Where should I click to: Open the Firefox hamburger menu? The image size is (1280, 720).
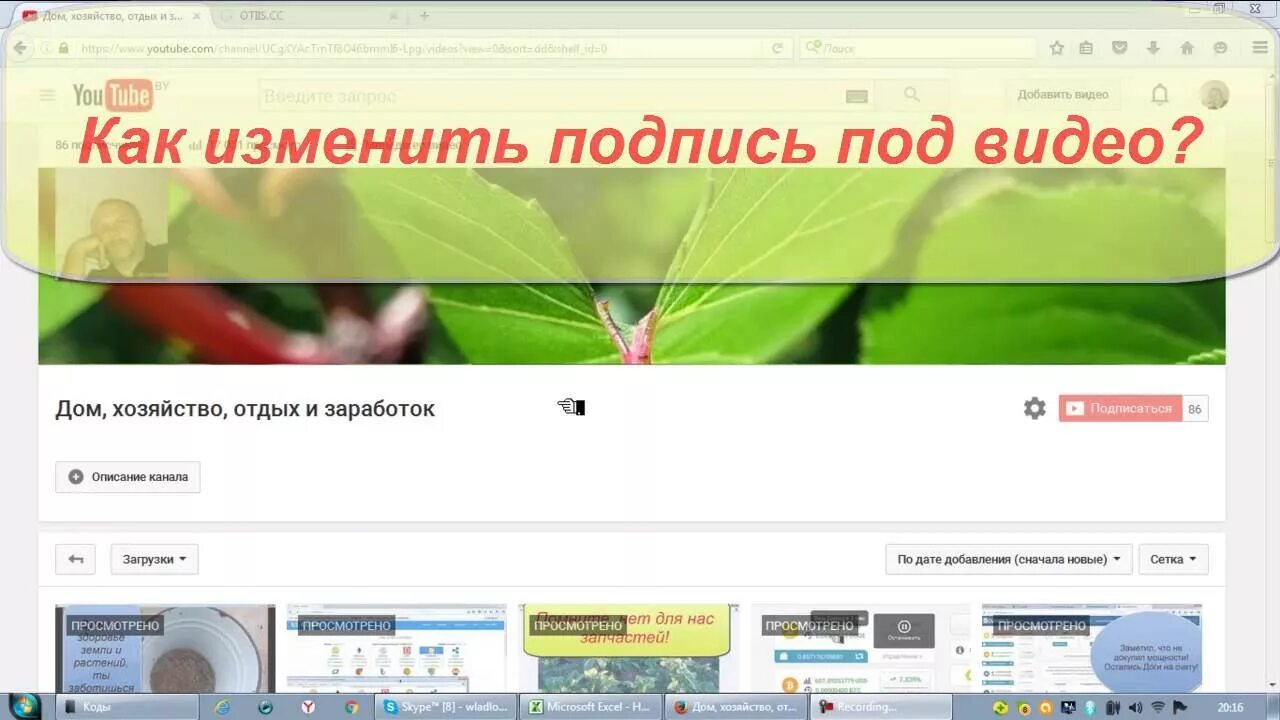click(x=1260, y=48)
